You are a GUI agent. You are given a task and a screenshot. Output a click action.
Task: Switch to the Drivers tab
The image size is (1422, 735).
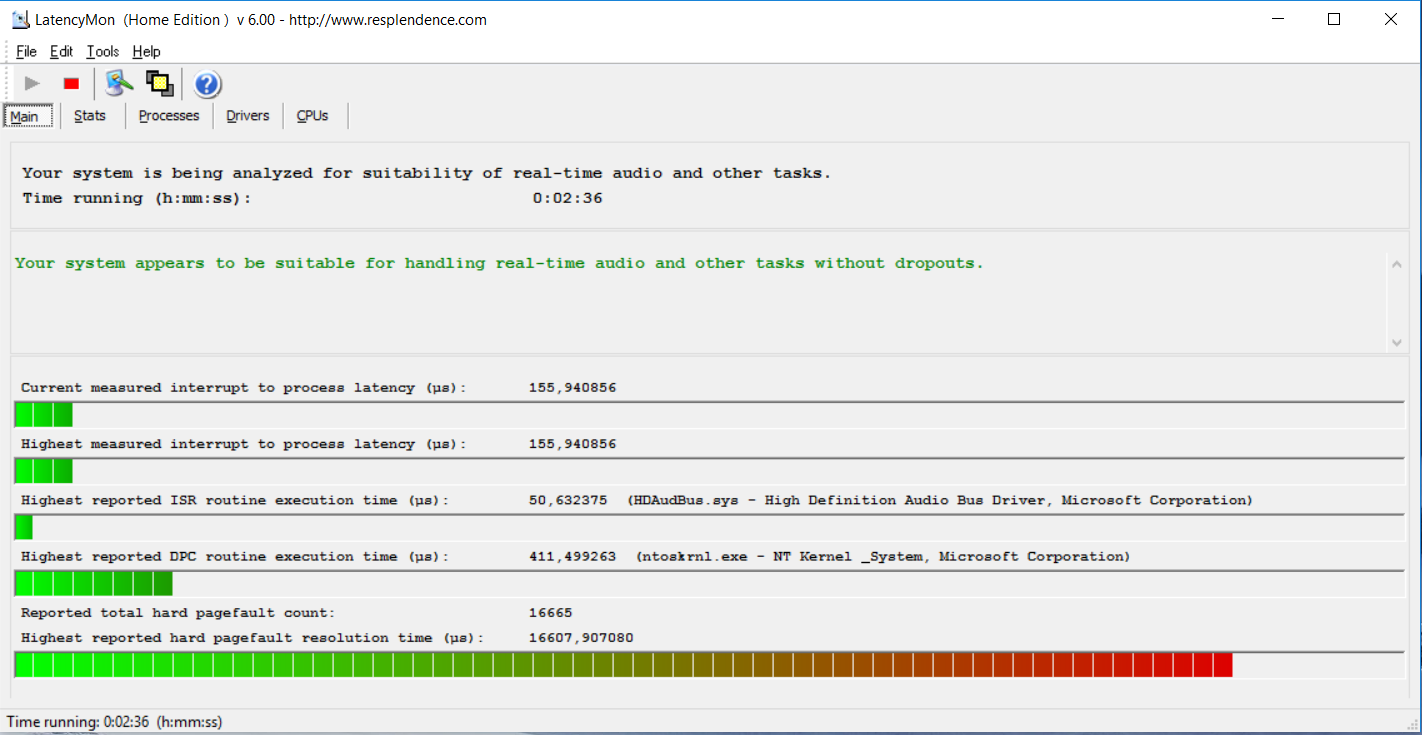(247, 116)
